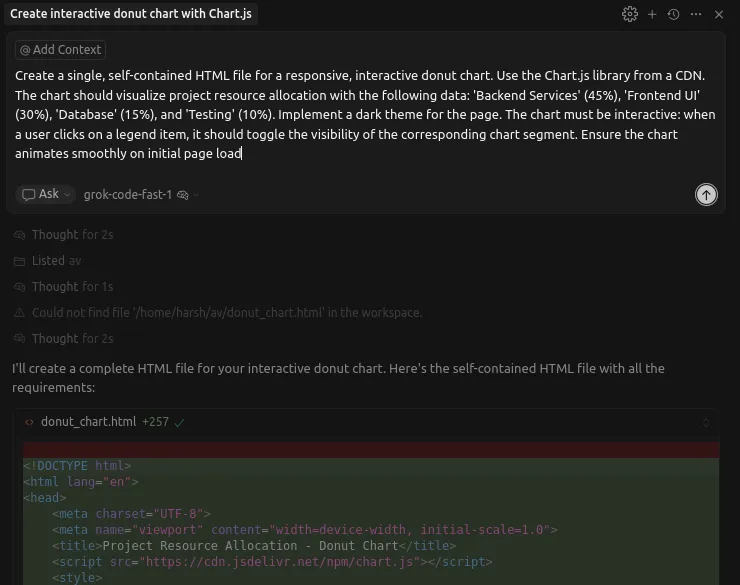Click the <!DOCTYPE html> code line
This screenshot has width=740, height=585.
(77, 466)
